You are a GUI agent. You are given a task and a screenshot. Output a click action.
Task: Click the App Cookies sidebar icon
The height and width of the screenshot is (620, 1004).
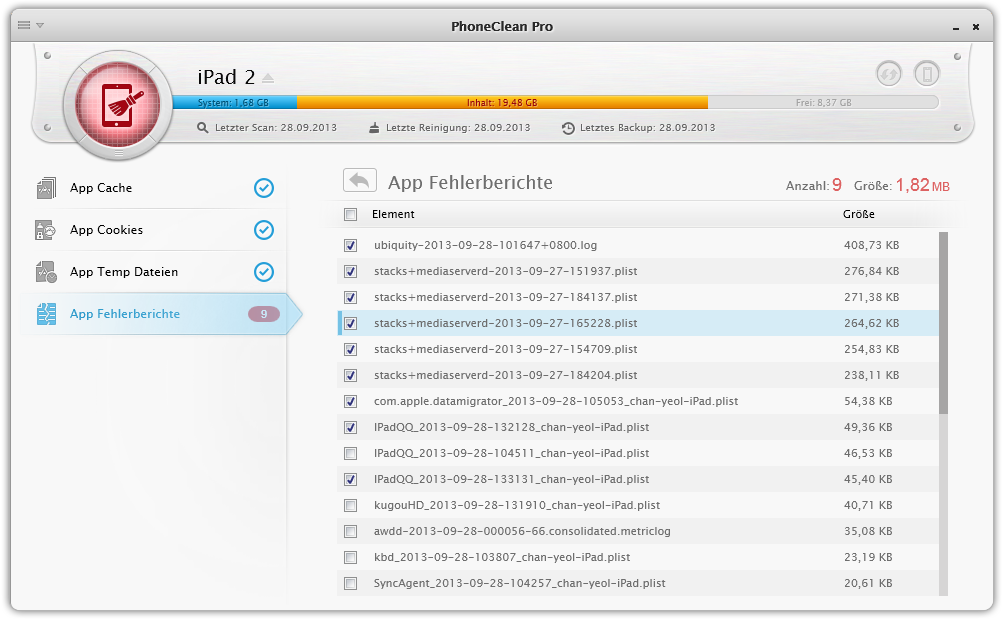coord(46,230)
